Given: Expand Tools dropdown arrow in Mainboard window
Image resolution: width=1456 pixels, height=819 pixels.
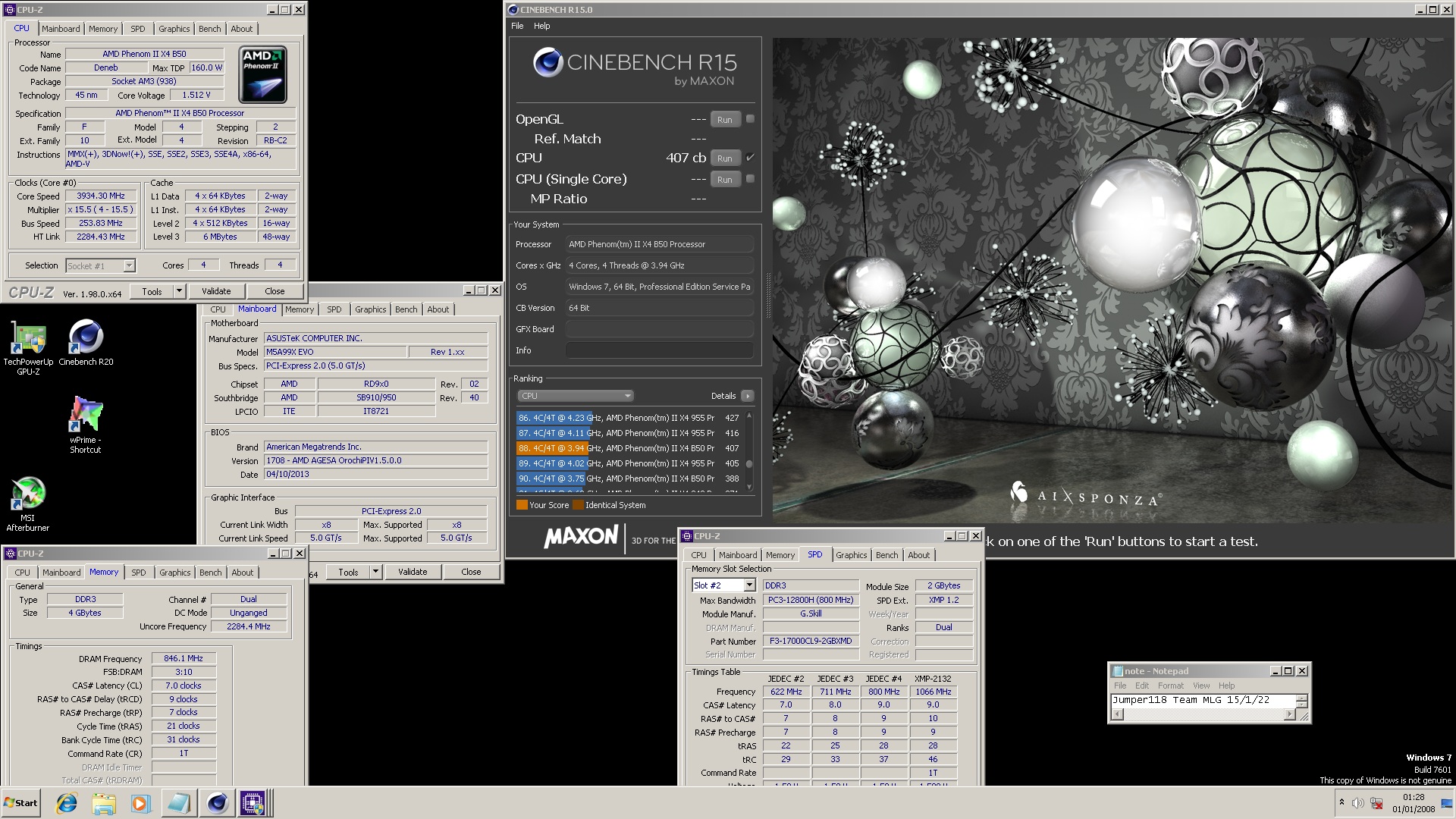Looking at the screenshot, I should coord(375,572).
